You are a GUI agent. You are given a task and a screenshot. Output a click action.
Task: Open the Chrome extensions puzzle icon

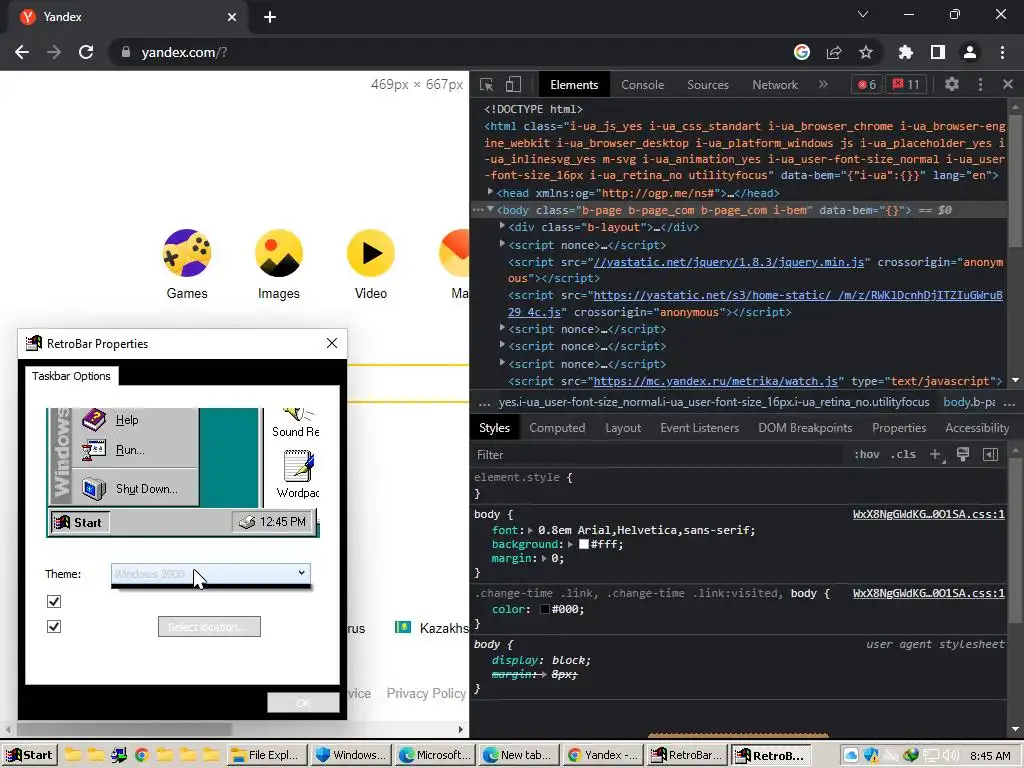905,52
